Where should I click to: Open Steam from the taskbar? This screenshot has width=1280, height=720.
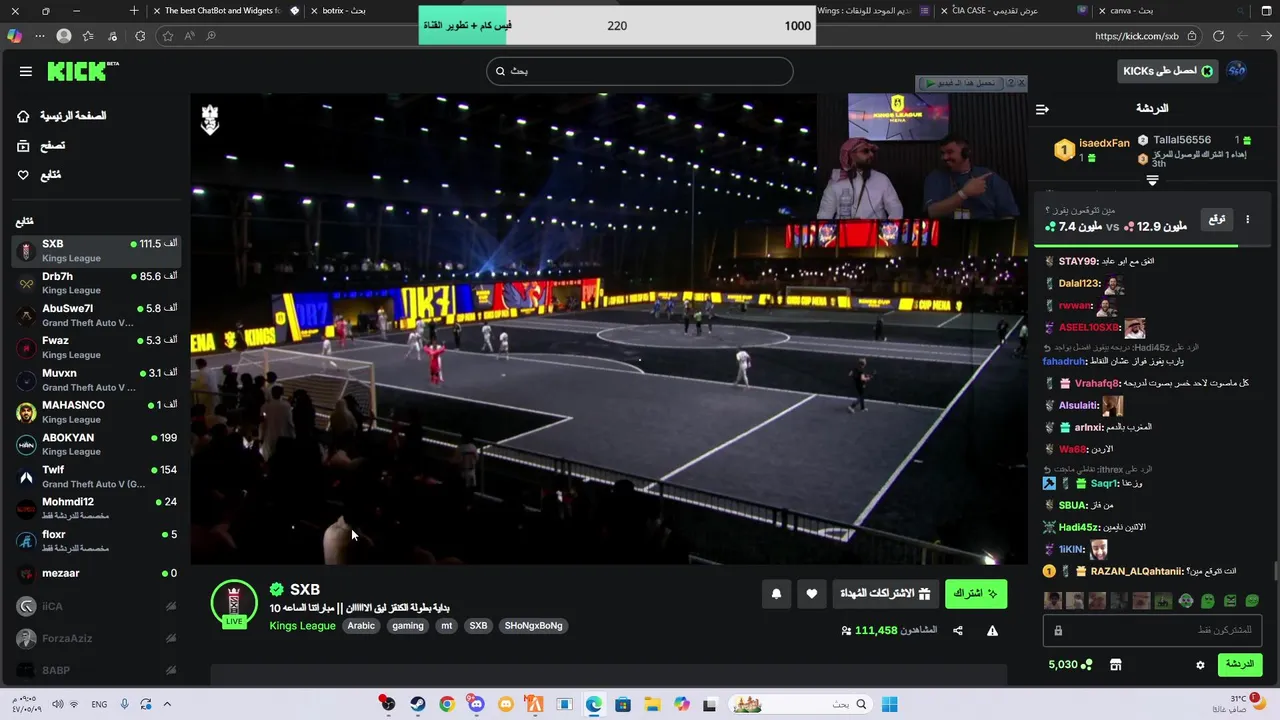(417, 704)
